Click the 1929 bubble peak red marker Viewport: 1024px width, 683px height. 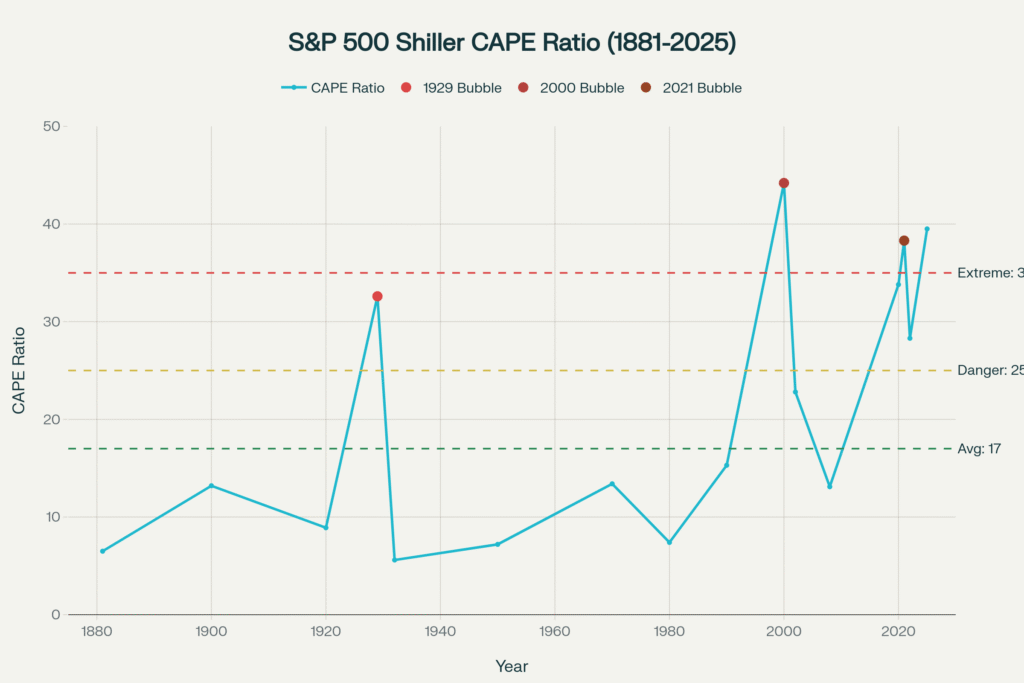click(377, 297)
